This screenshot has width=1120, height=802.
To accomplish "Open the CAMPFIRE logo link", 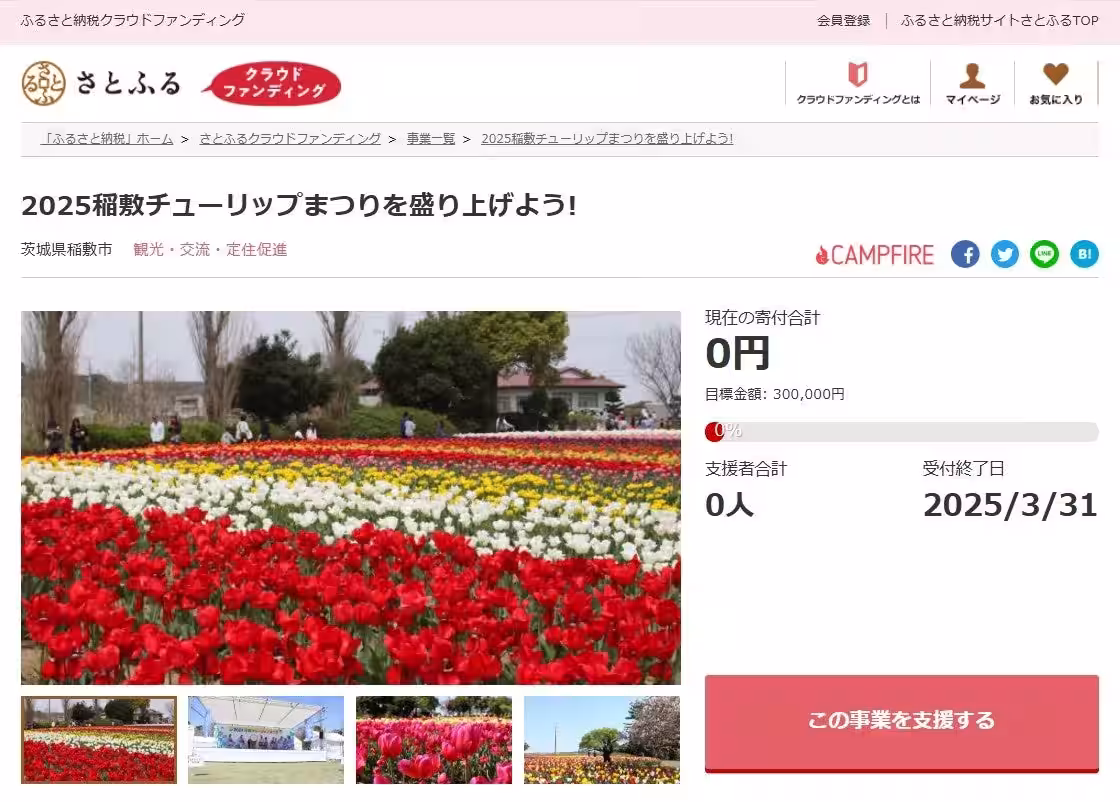I will 875,254.
